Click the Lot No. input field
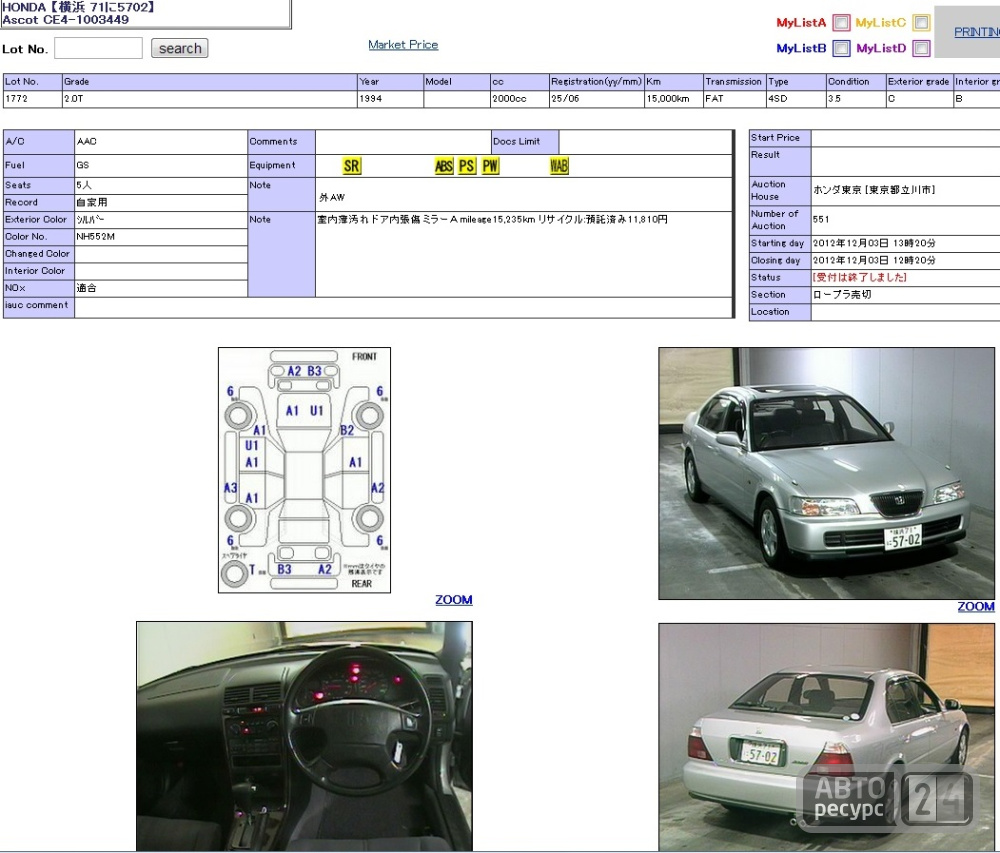1000x853 pixels. coord(98,48)
